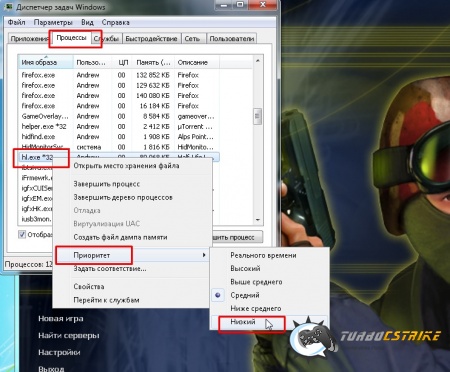Switch to the Сеть tab
The image size is (450, 372).
point(192,39)
